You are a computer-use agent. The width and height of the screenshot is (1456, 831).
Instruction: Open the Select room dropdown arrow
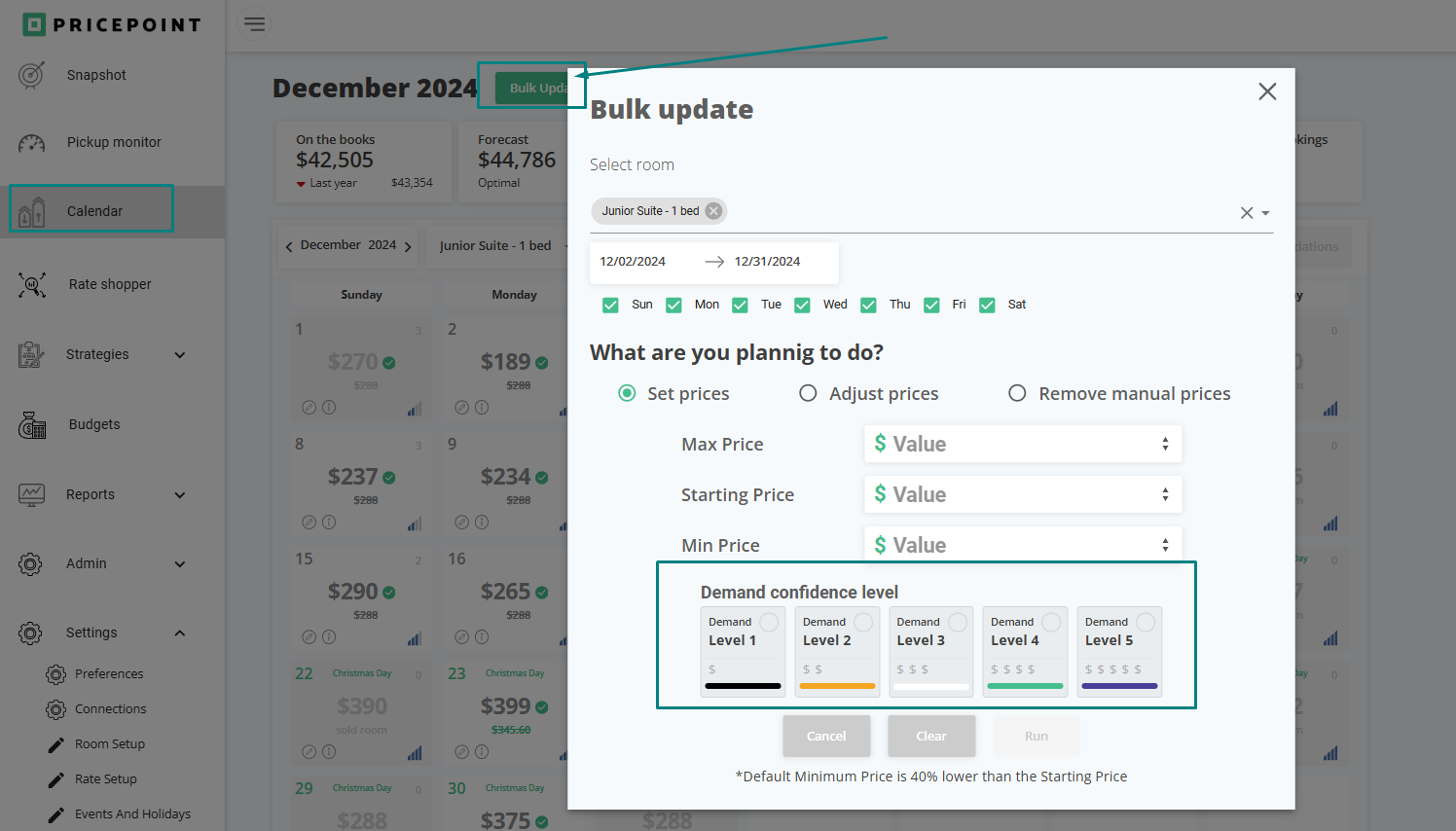[1265, 213]
